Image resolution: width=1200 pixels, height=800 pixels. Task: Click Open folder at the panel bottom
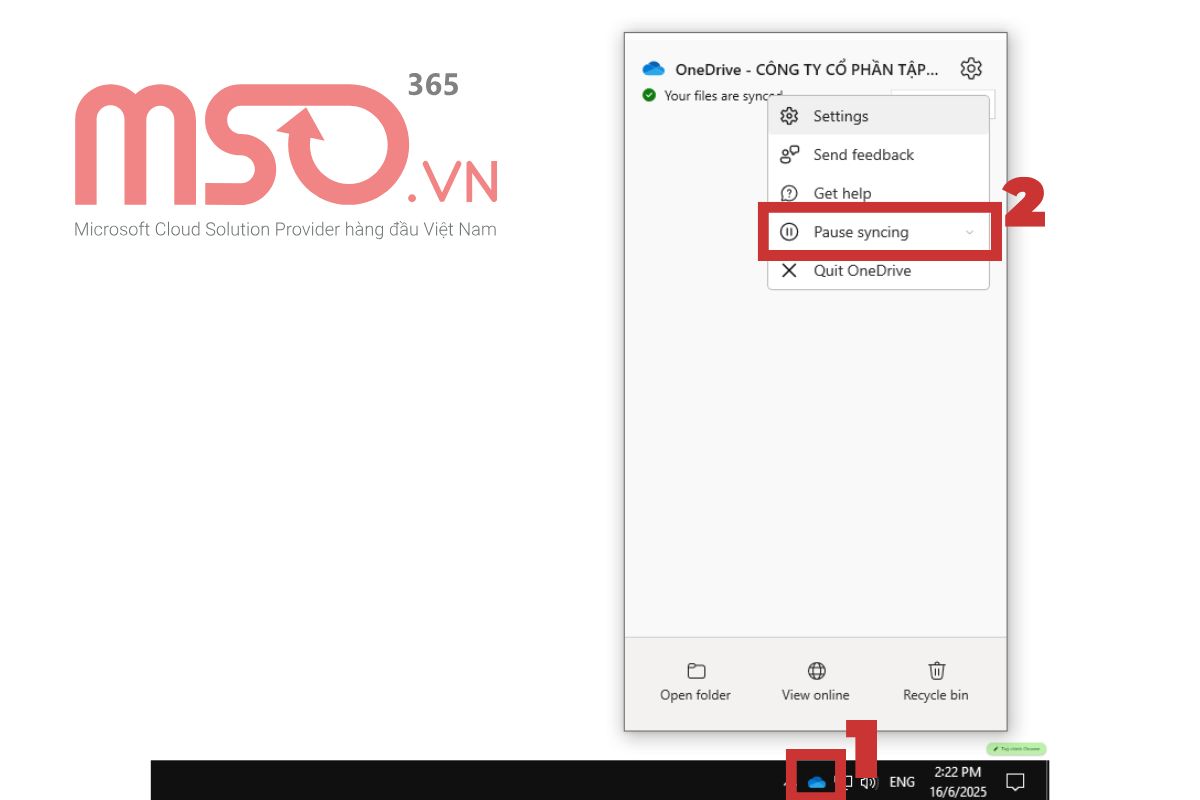[695, 683]
